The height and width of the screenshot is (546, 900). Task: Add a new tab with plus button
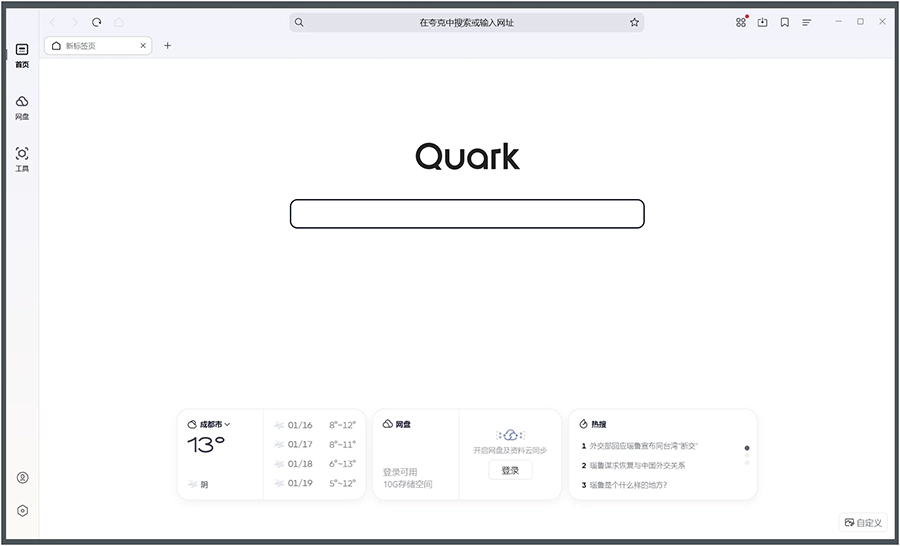point(167,45)
